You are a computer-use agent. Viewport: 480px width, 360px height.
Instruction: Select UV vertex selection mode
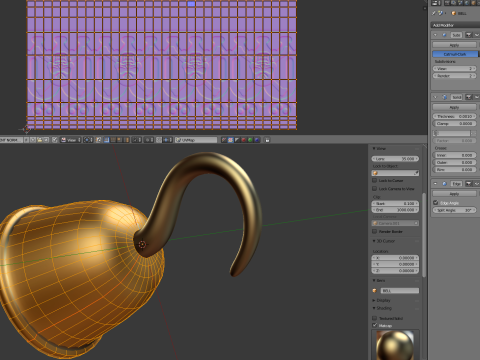107,140
